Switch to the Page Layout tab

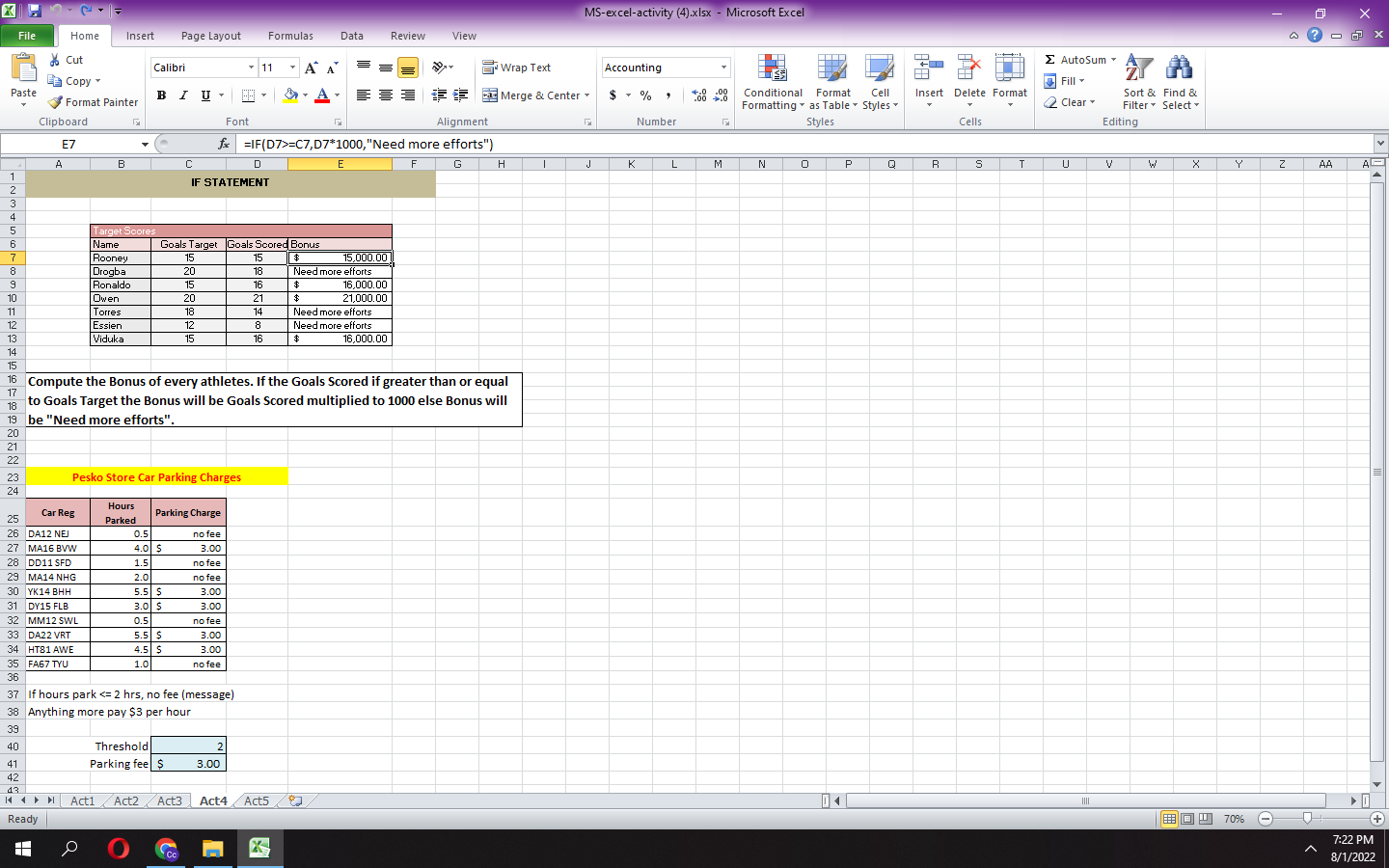(x=211, y=36)
